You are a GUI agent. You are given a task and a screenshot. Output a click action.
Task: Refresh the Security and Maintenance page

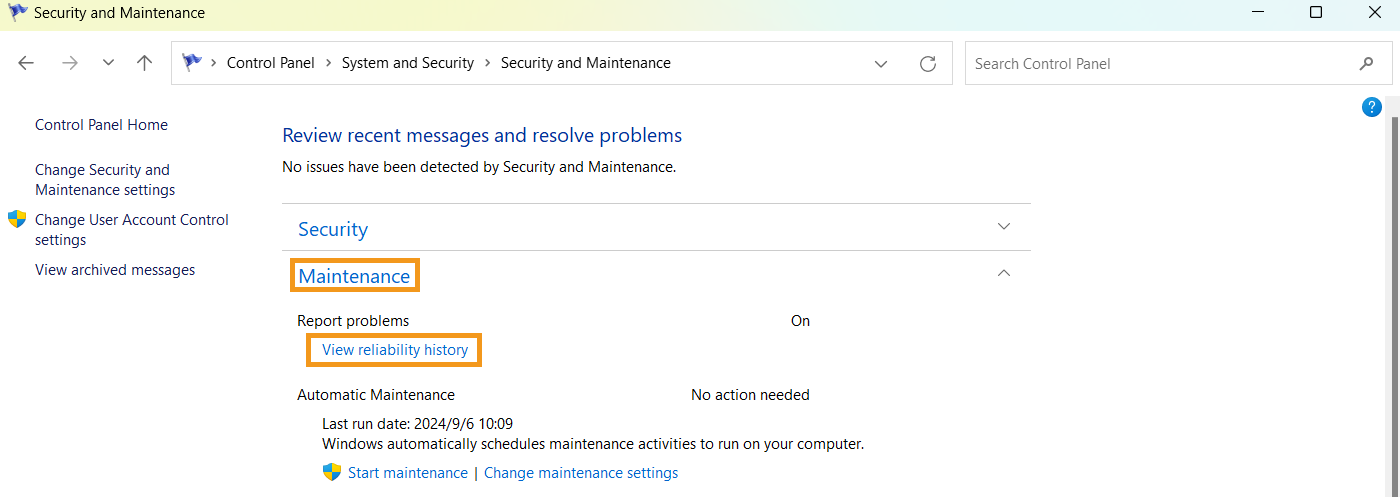(928, 63)
